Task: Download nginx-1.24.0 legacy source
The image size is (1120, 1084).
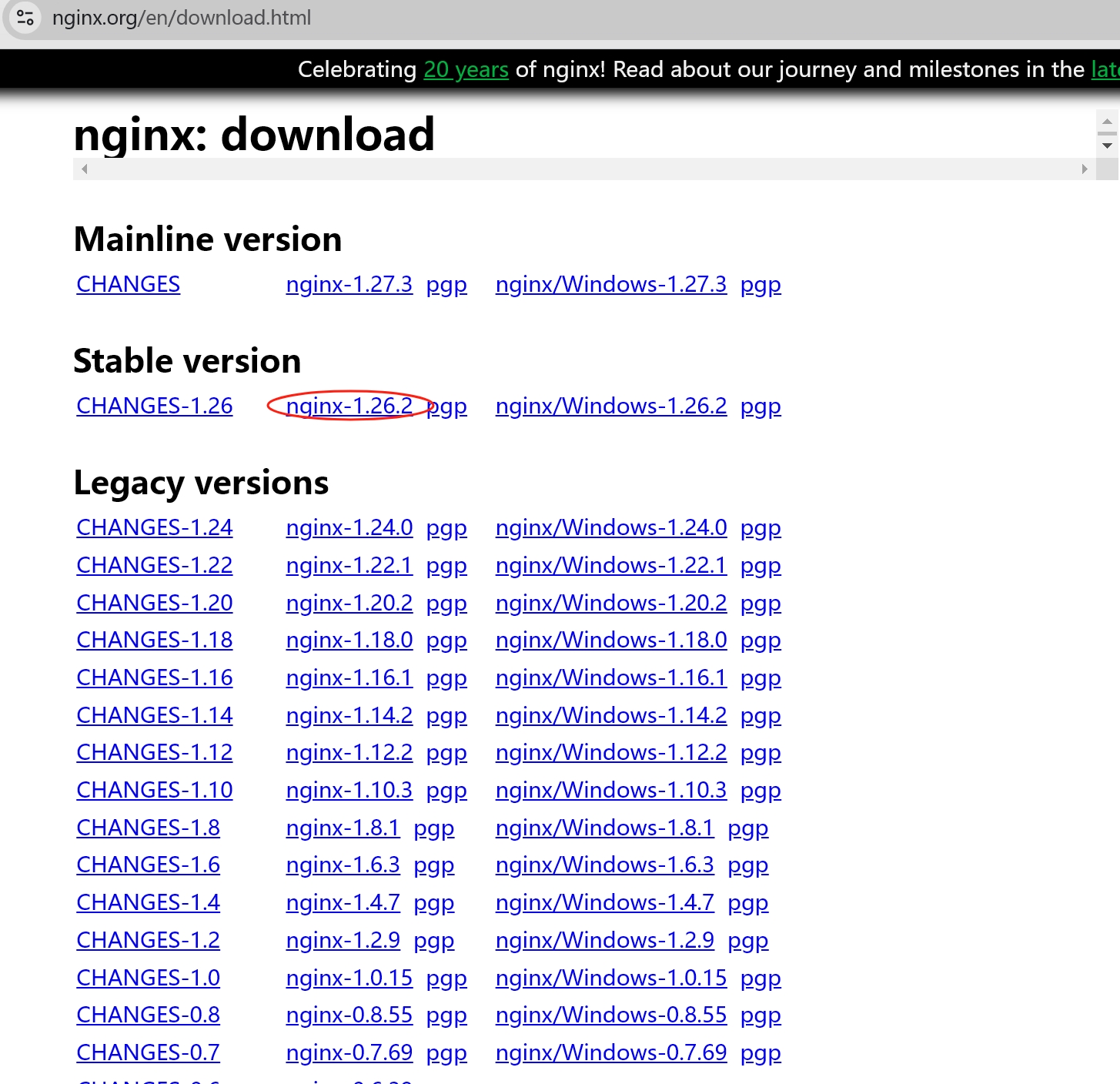Action: (x=349, y=527)
